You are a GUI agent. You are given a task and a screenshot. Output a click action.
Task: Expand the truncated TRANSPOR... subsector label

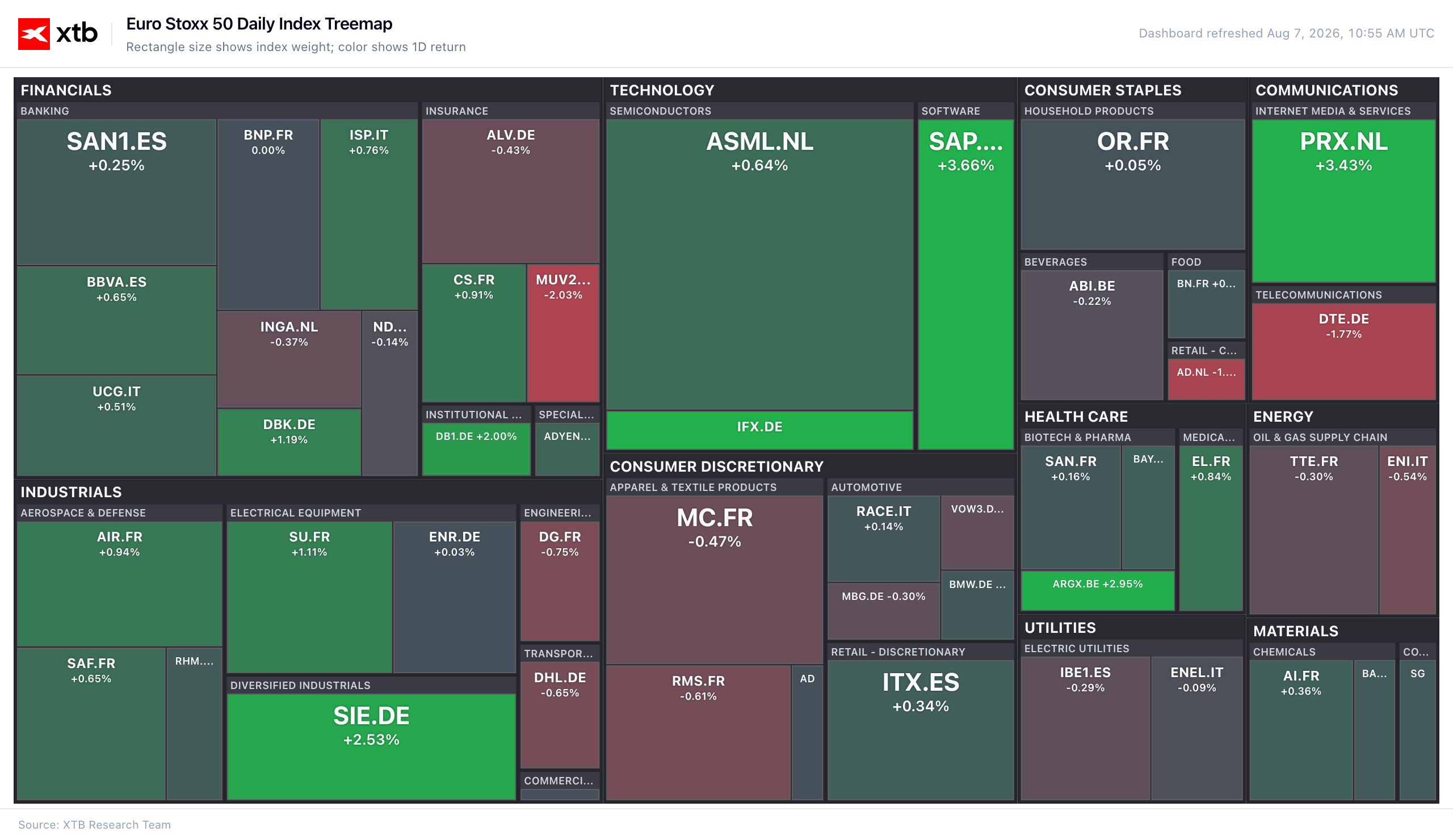point(558,653)
